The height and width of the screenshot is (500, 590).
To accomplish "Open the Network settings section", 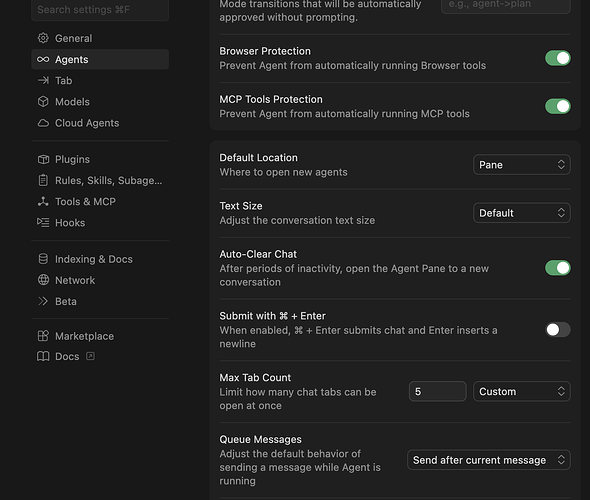I will click(x=100, y=280).
